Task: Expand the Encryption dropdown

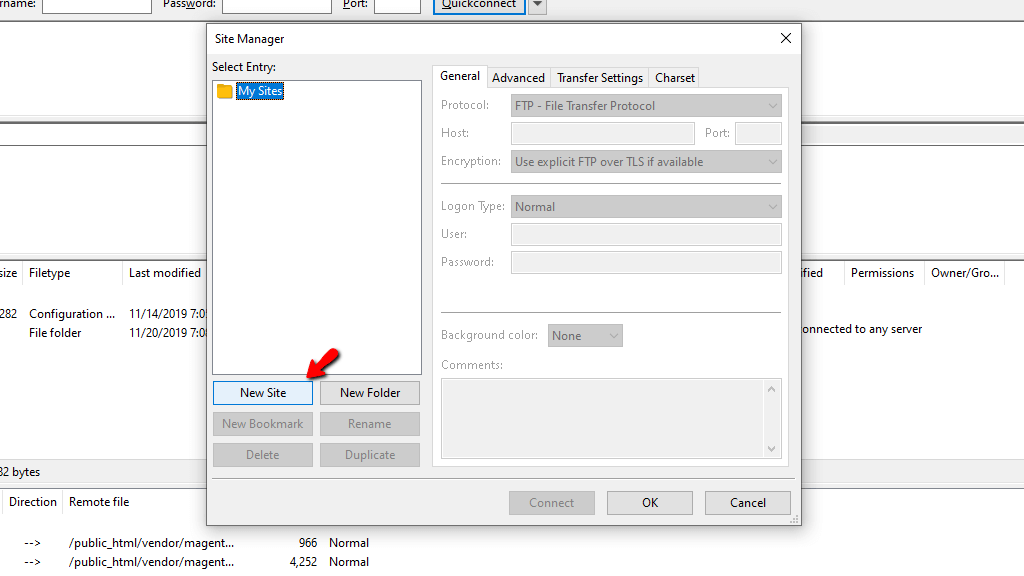Action: 646,162
